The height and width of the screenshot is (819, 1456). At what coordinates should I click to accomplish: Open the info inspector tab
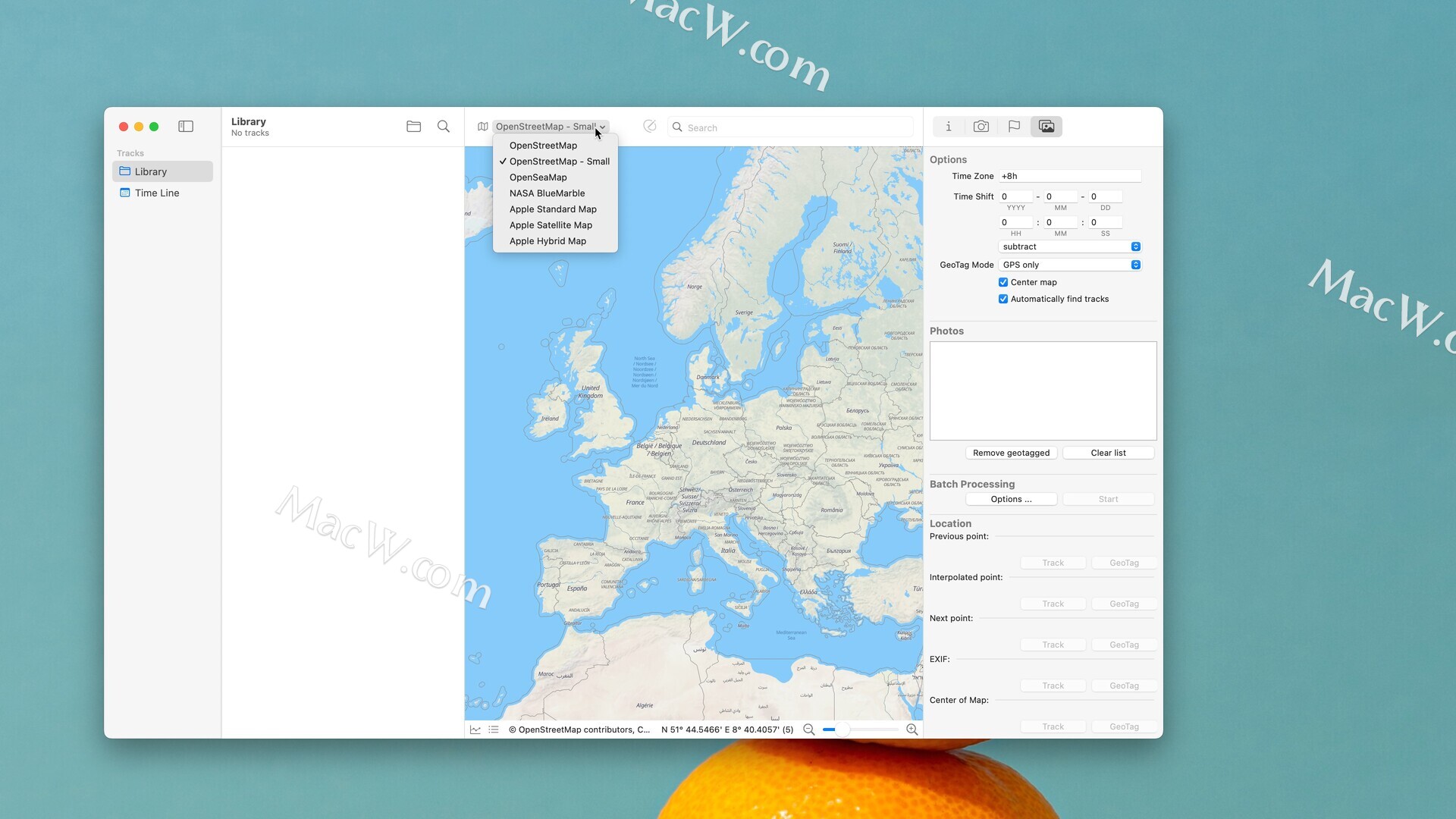[x=948, y=127]
